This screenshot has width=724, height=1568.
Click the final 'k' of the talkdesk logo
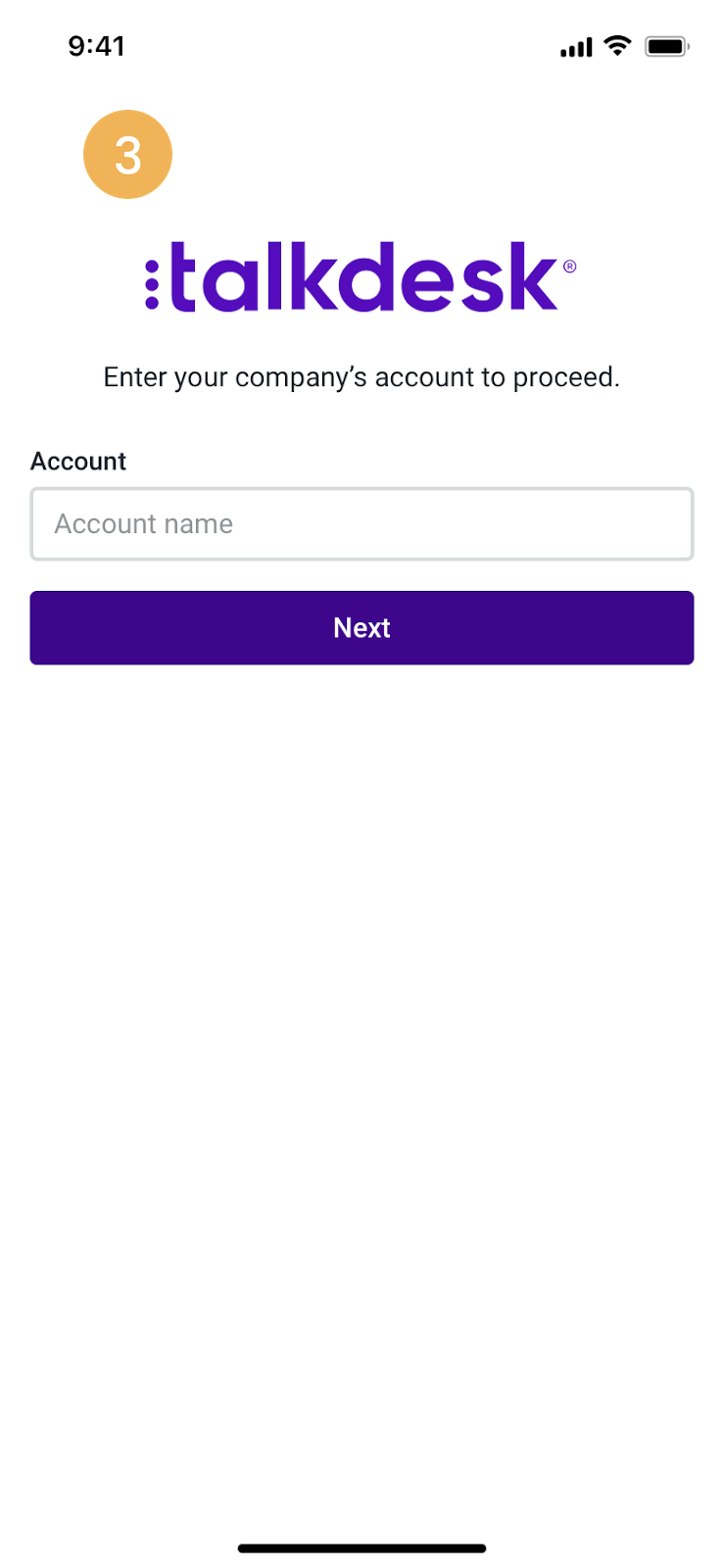(533, 277)
